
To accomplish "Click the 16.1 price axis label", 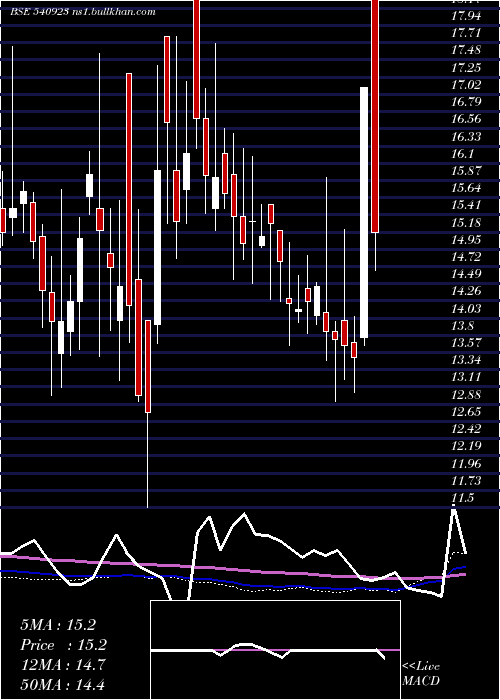I will [x=462, y=154].
